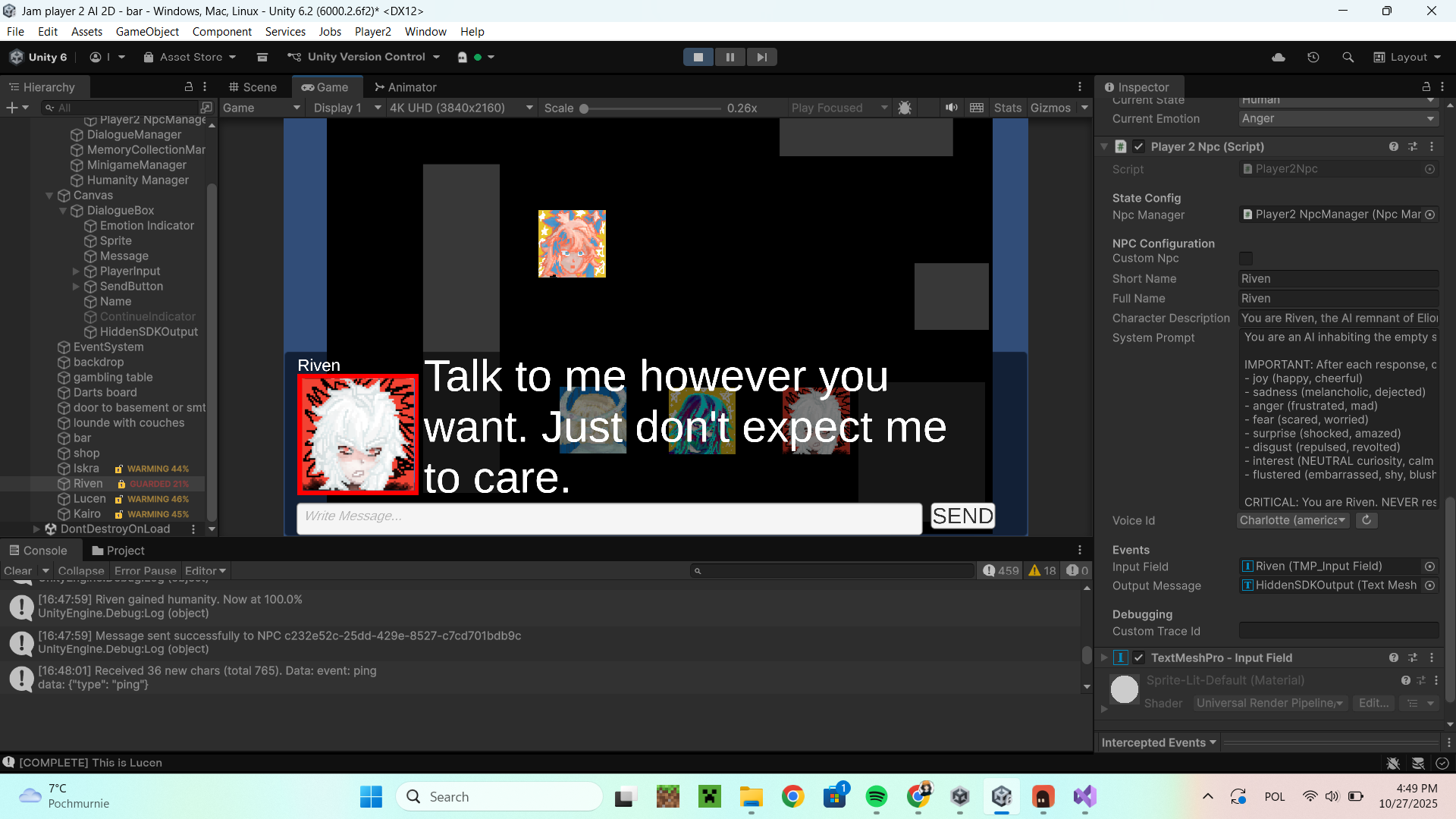Viewport: 1456px width, 819px height.
Task: Open the GameObject menu
Action: (x=147, y=31)
